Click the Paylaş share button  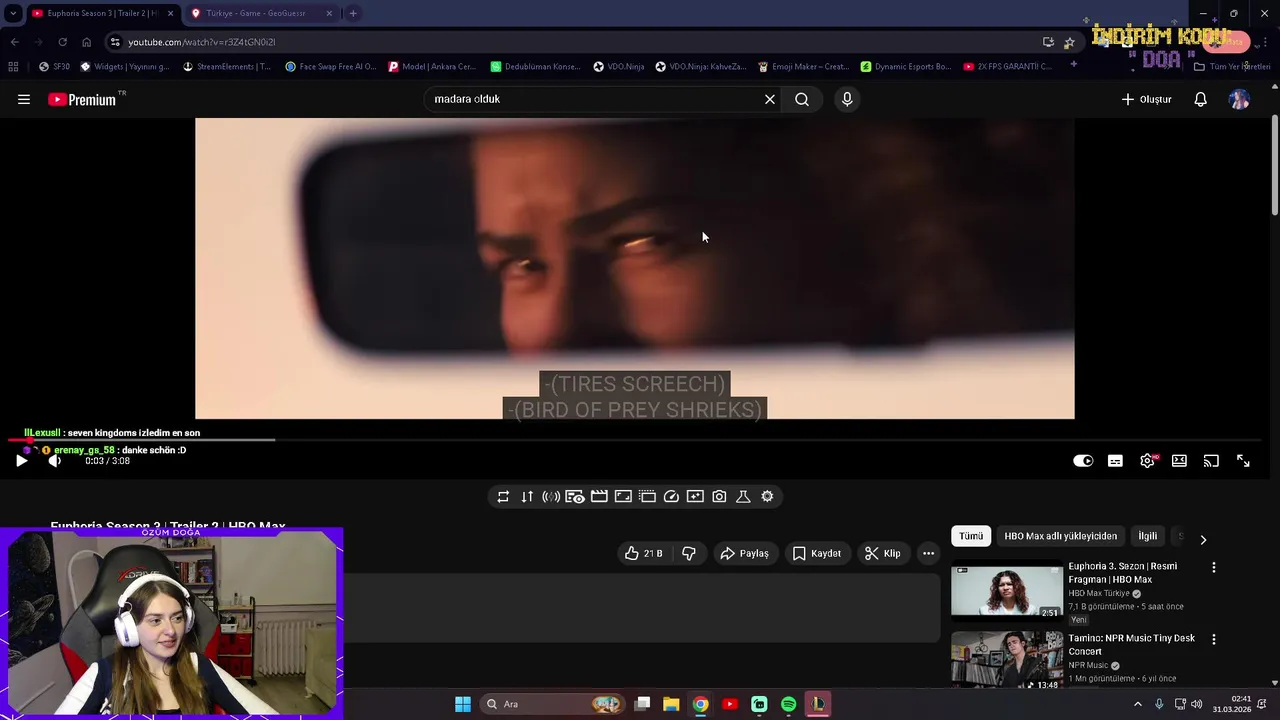745,553
